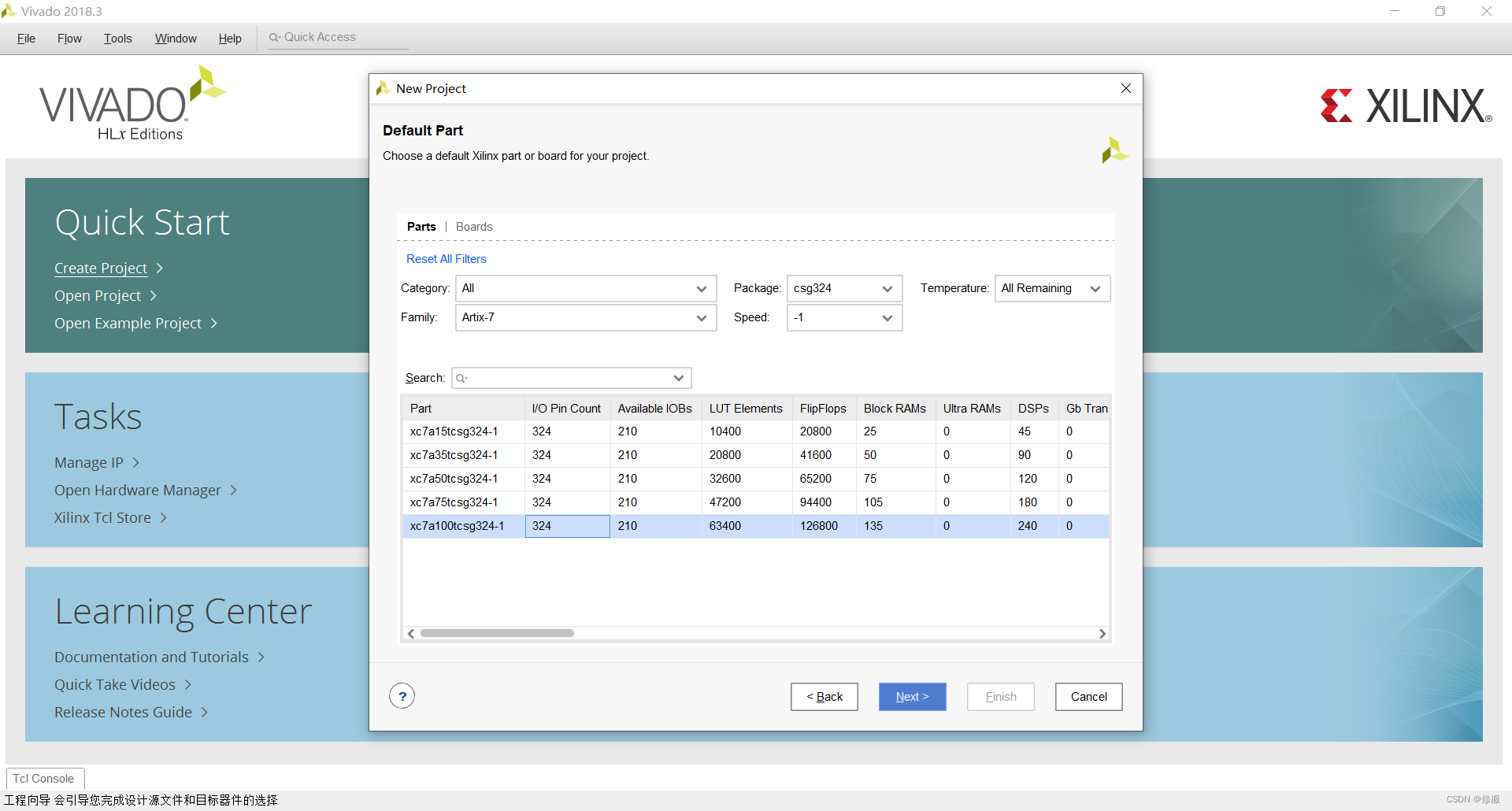
Task: Click Documentation and Tutorials link
Action: [151, 657]
